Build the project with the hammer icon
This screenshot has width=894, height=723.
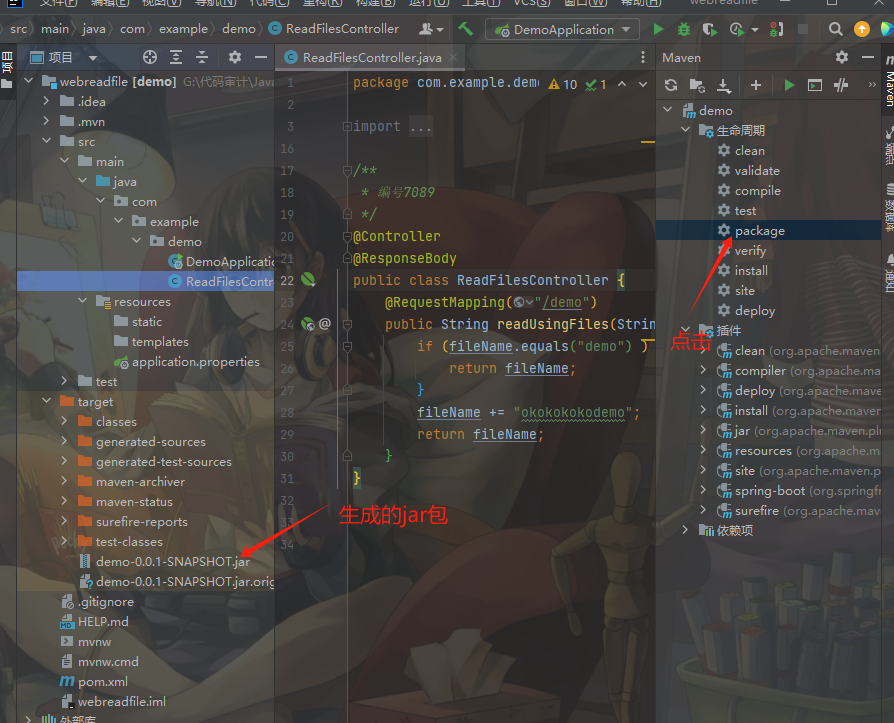pyautogui.click(x=465, y=29)
